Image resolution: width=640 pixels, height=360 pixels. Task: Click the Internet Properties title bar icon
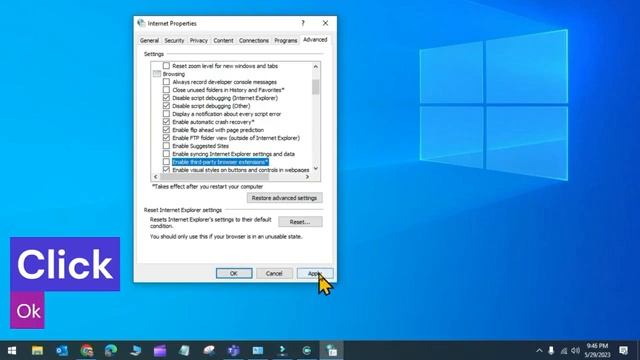pos(141,23)
